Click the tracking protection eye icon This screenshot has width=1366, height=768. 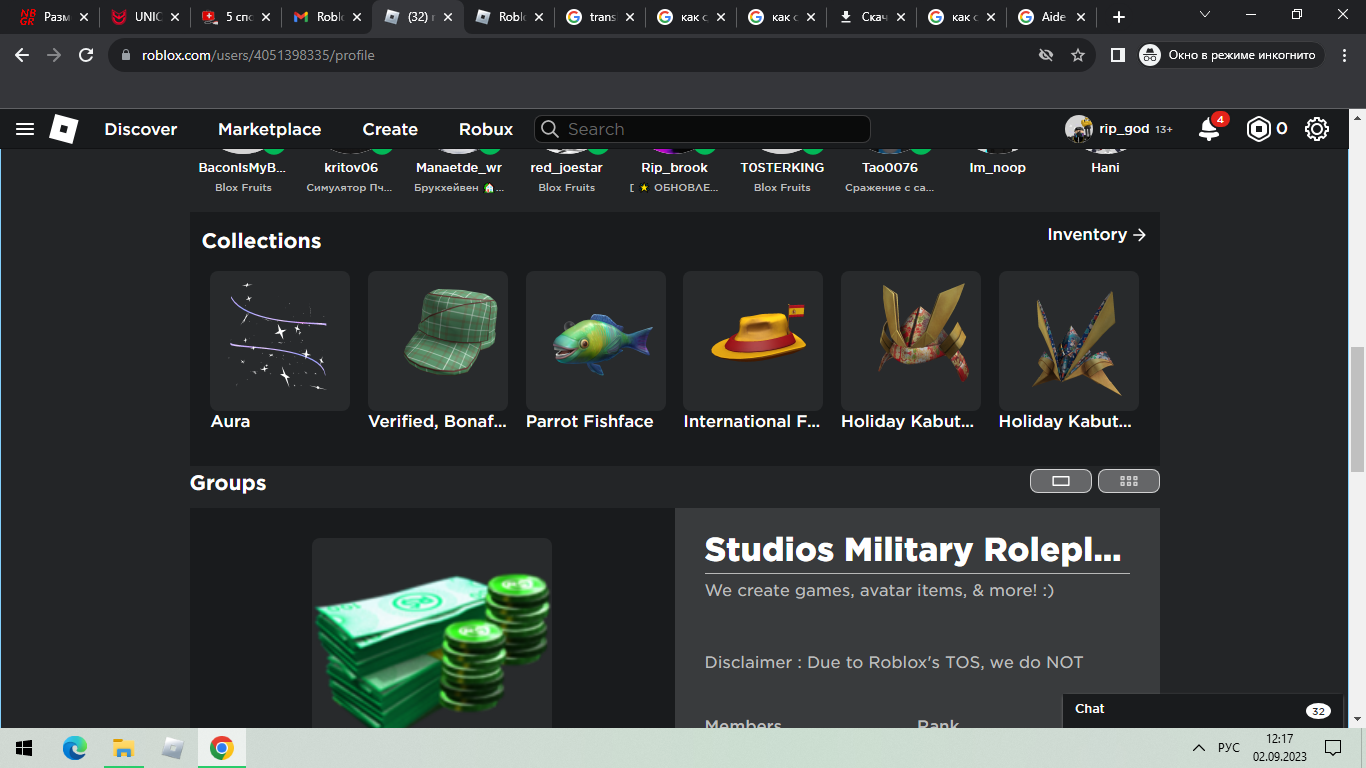(1046, 55)
